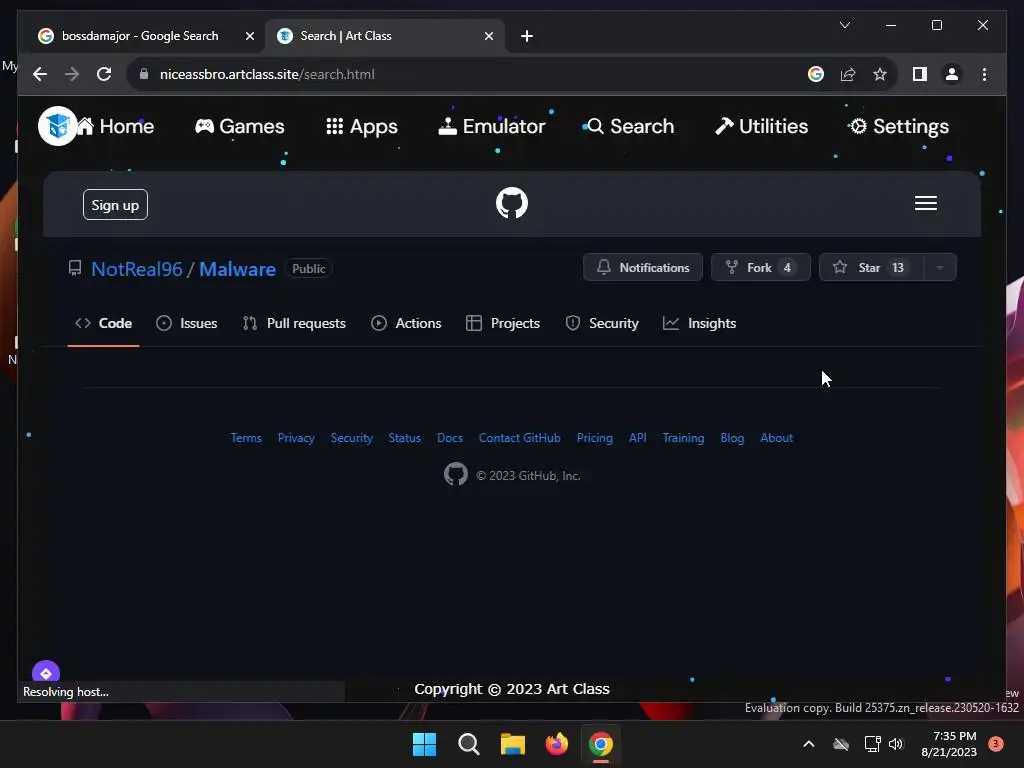This screenshot has width=1024, height=768.
Task: Click the Art Class logo icon
Action: point(57,125)
